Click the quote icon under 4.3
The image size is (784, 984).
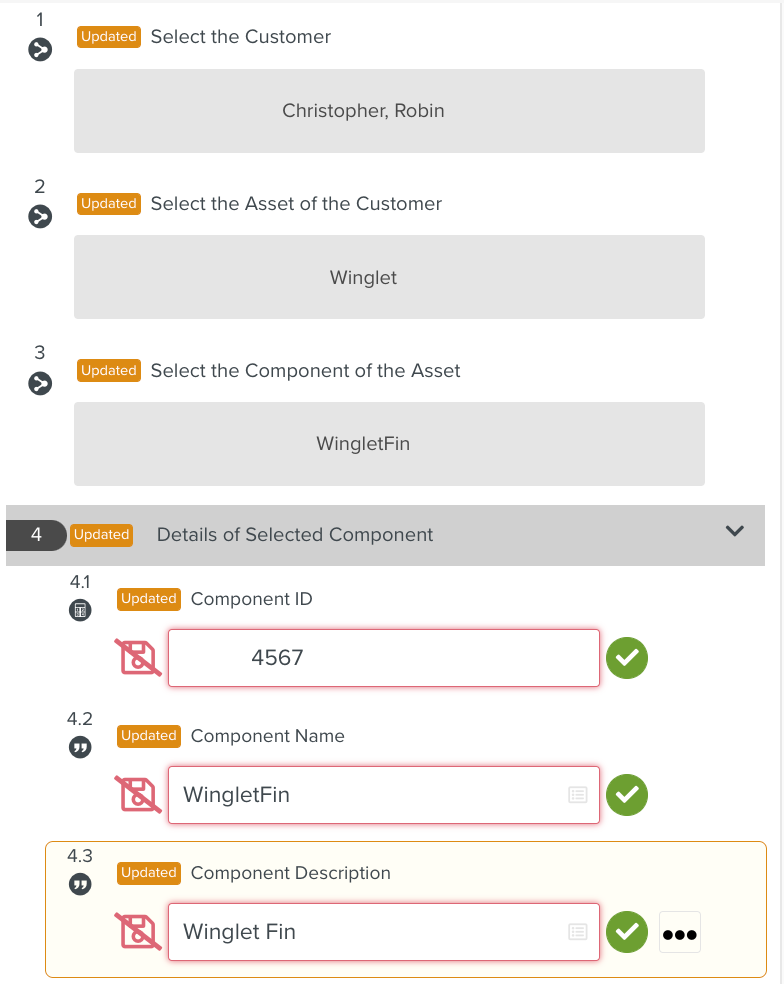[x=80, y=884]
